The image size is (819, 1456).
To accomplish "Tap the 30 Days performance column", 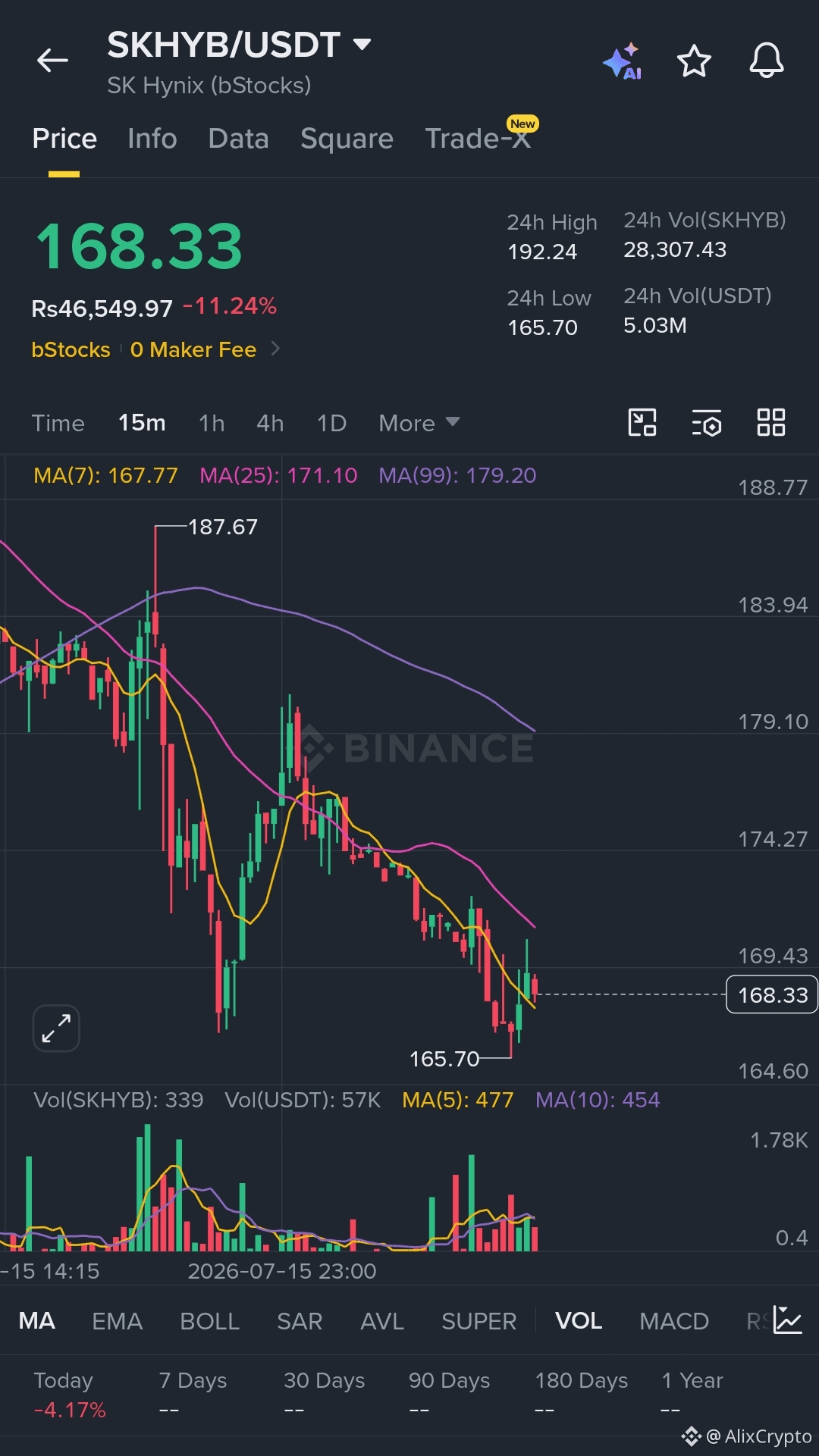I will click(x=324, y=1395).
